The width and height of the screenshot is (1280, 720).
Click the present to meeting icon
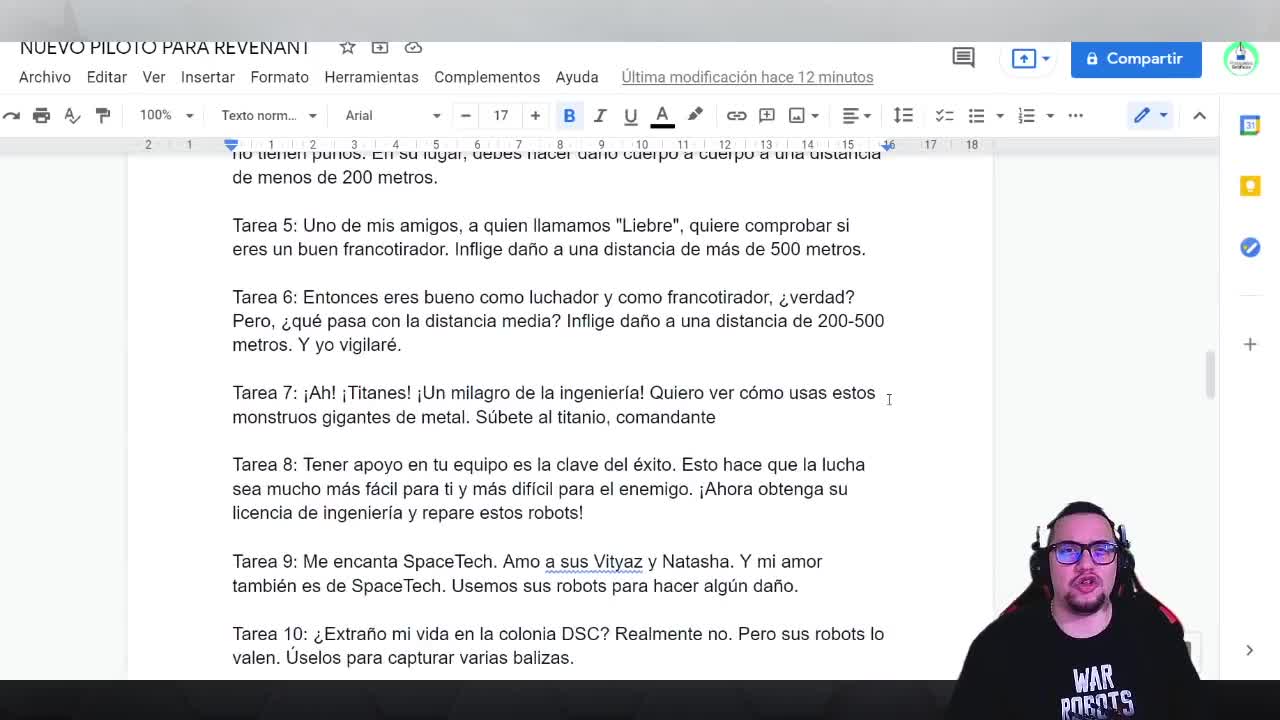tap(1029, 59)
